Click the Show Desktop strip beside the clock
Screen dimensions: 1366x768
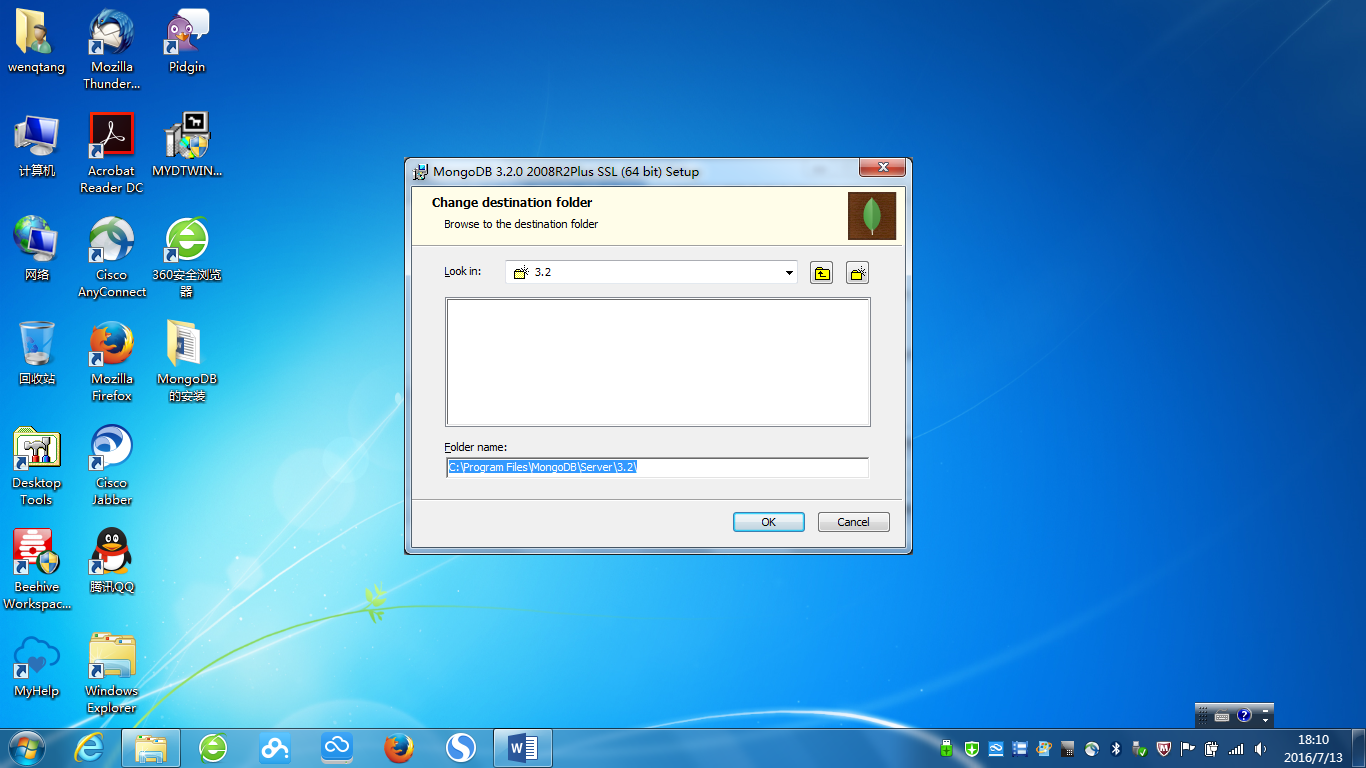[1358, 748]
